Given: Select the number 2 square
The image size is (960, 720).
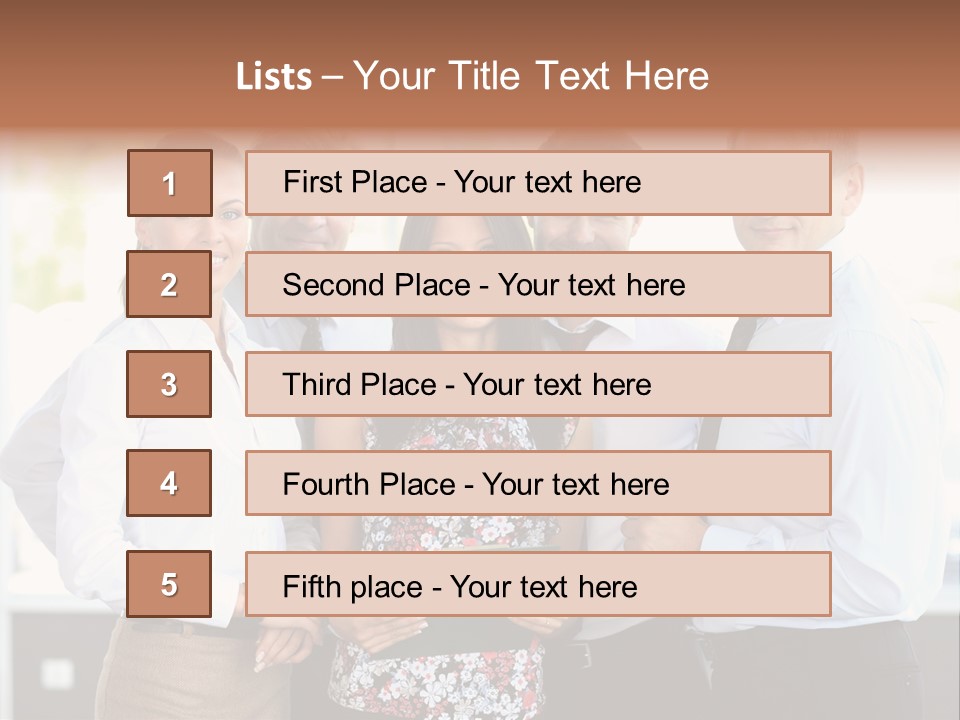Looking at the screenshot, I should [169, 284].
